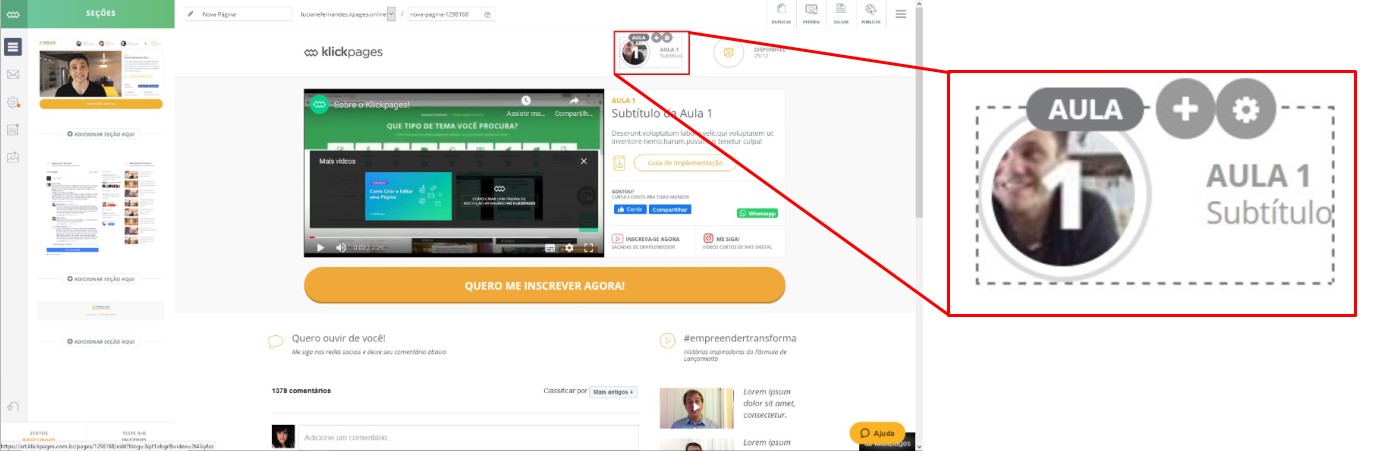Click the Facebook Curtir button
This screenshot has width=1382, height=451.
(629, 209)
